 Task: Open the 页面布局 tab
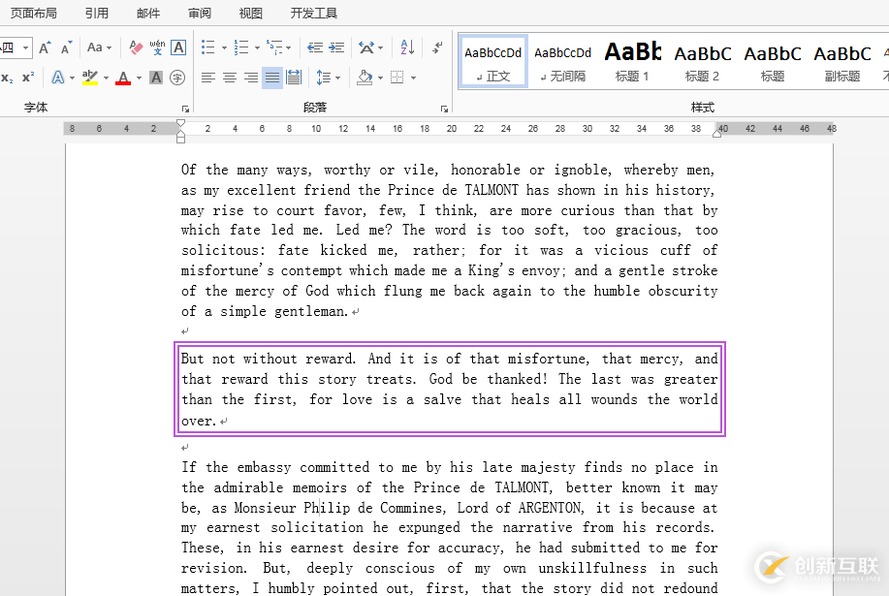tap(33, 13)
